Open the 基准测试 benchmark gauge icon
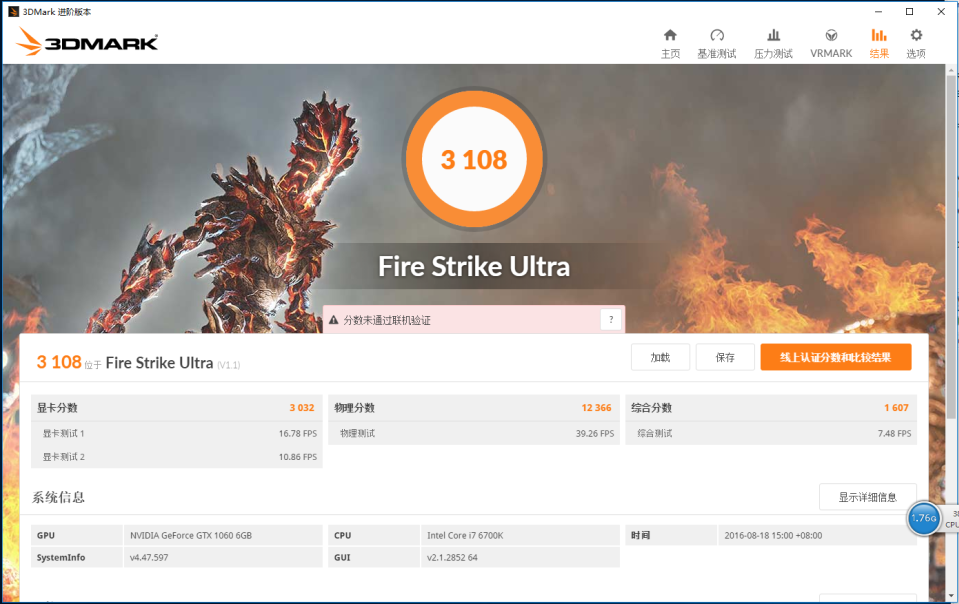This screenshot has height=604, width=959. 717,35
